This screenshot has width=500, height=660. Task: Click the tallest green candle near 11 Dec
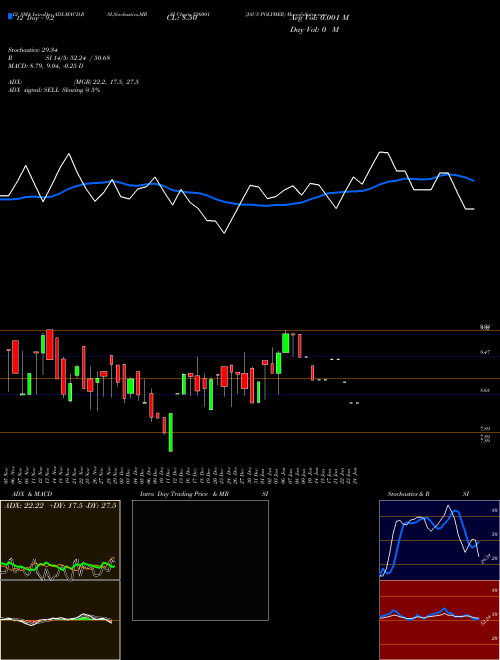click(170, 432)
